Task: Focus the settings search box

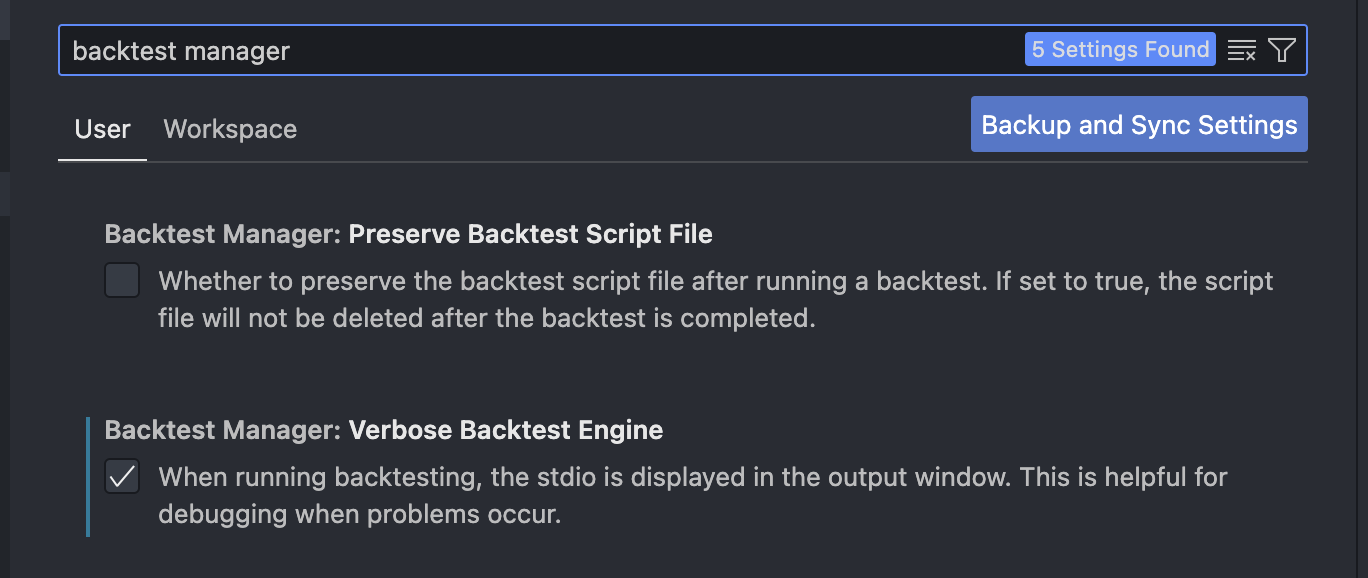Action: coord(600,51)
